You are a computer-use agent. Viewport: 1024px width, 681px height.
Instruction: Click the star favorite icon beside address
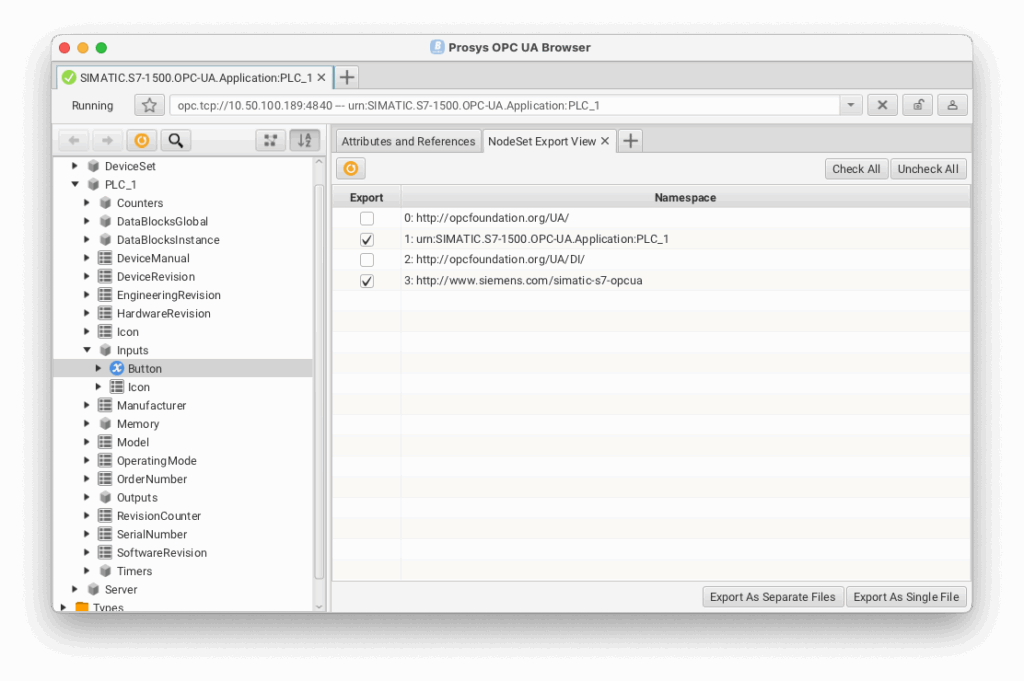click(x=149, y=106)
